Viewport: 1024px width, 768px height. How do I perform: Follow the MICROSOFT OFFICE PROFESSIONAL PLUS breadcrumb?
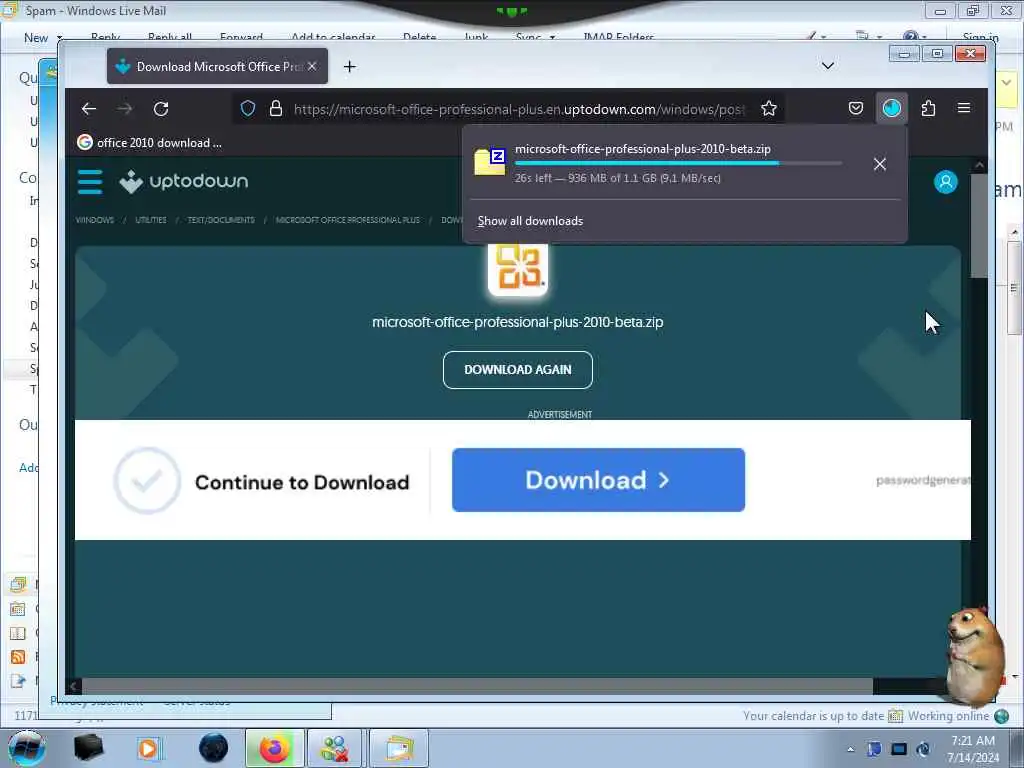pos(347,220)
